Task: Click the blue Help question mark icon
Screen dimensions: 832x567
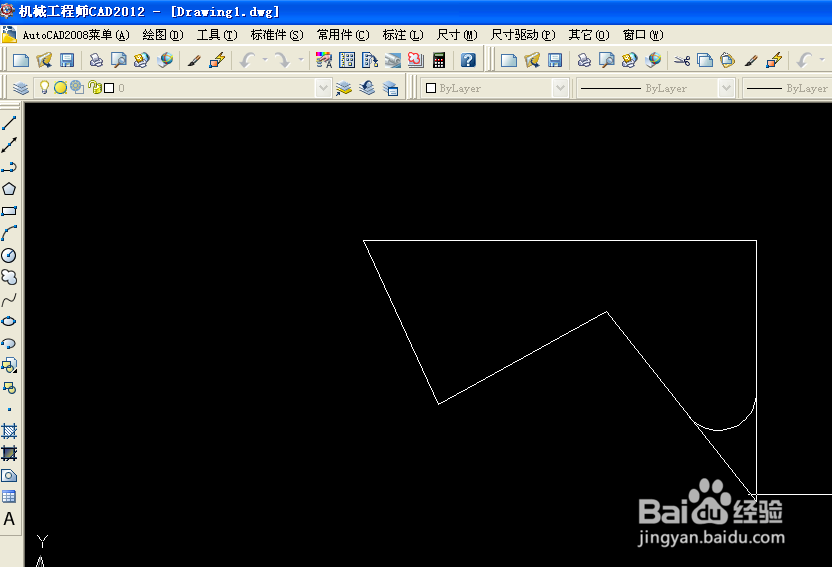Action: [x=468, y=60]
